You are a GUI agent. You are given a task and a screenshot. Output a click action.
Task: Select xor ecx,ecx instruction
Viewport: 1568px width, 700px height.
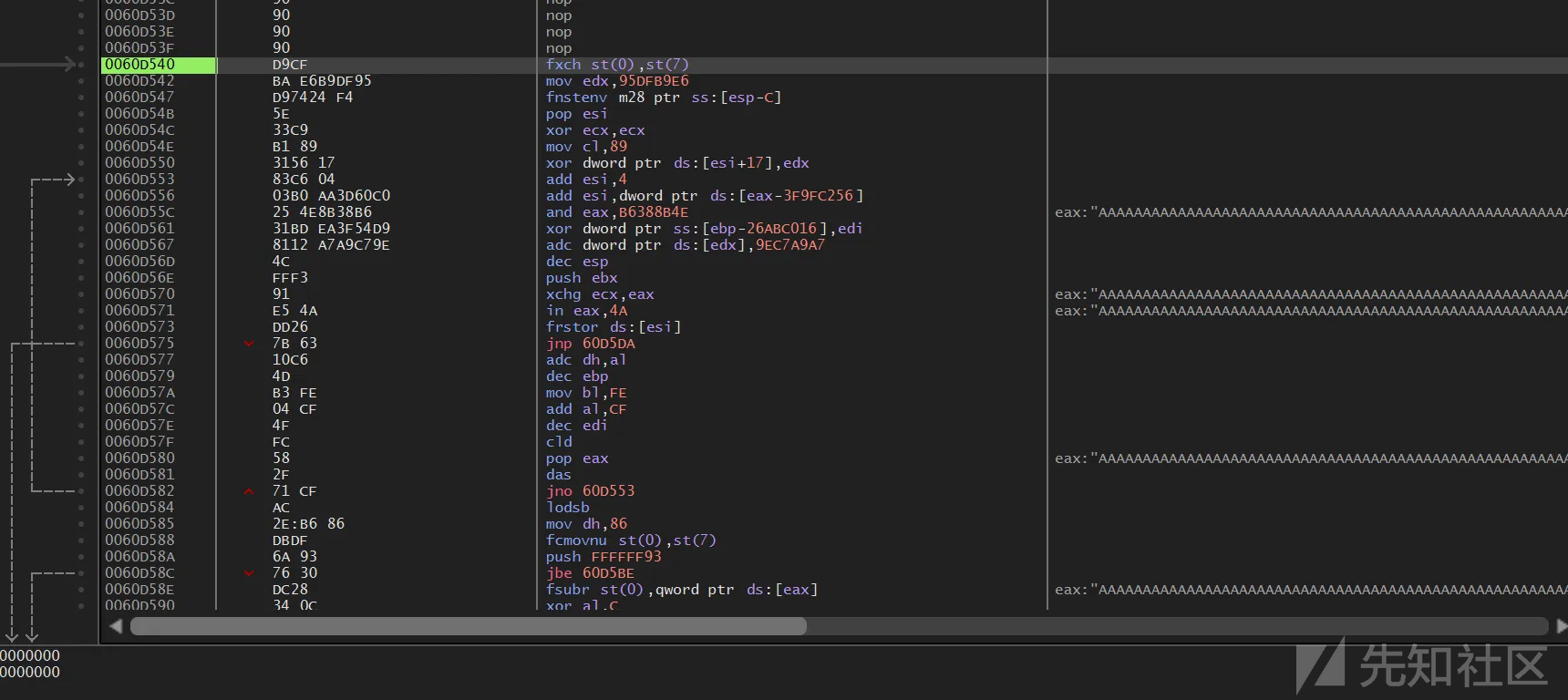pos(595,130)
